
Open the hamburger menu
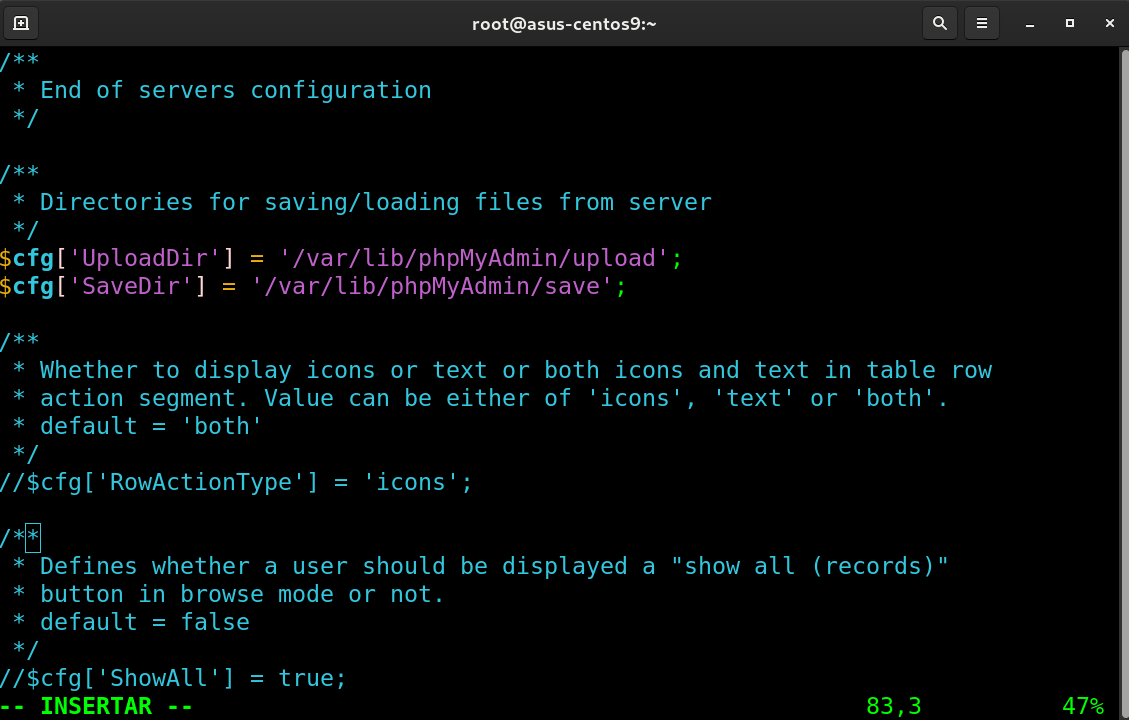[x=981, y=23]
